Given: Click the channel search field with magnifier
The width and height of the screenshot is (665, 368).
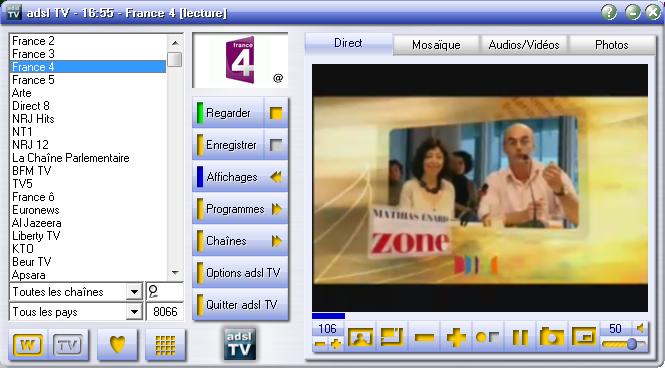Looking at the screenshot, I should (x=165, y=292).
